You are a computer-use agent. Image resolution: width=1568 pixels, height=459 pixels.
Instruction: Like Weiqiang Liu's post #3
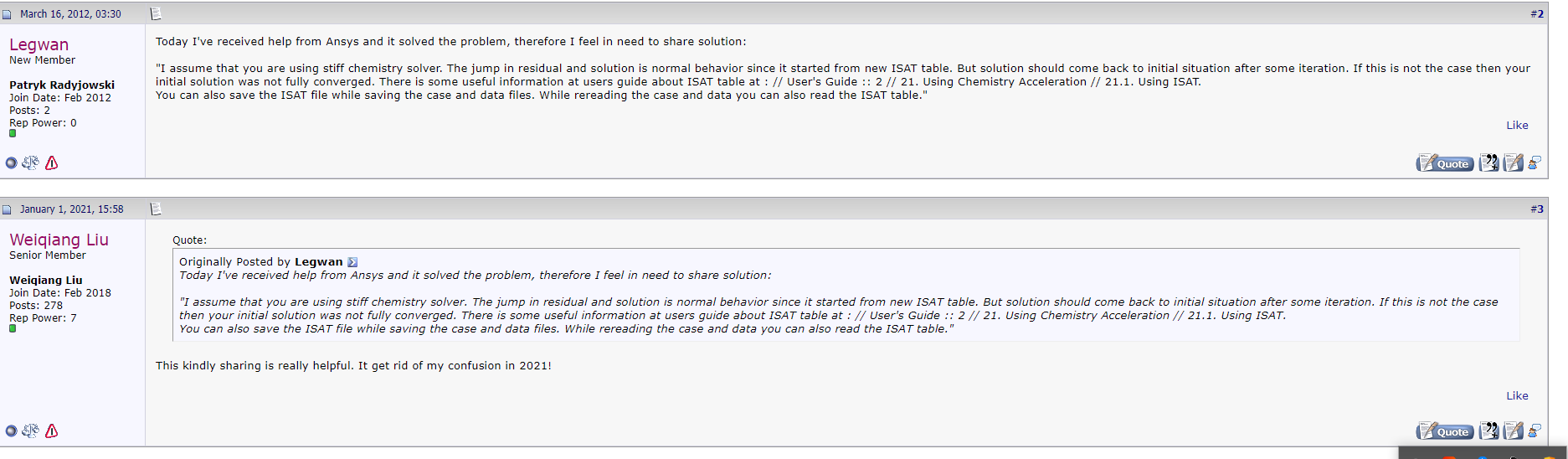tap(1517, 395)
